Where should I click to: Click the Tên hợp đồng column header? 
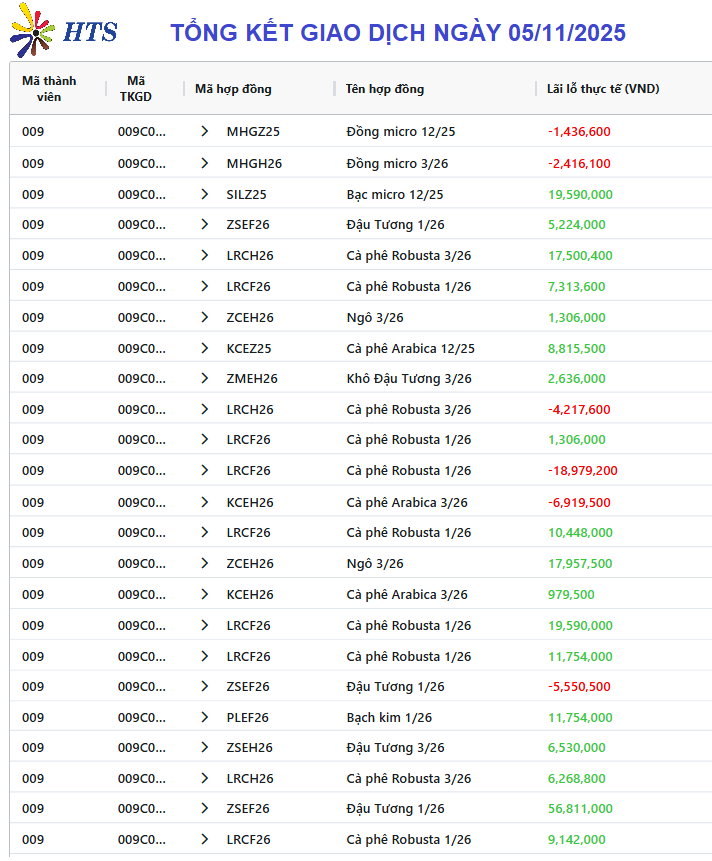[385, 89]
